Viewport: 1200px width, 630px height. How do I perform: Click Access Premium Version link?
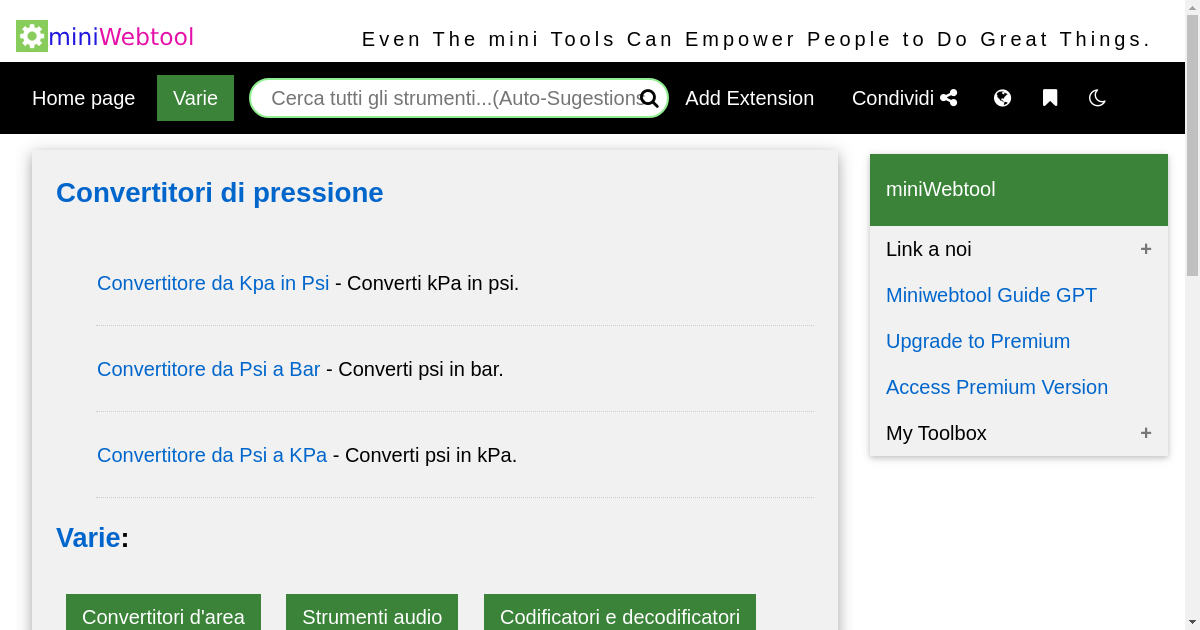[997, 387]
